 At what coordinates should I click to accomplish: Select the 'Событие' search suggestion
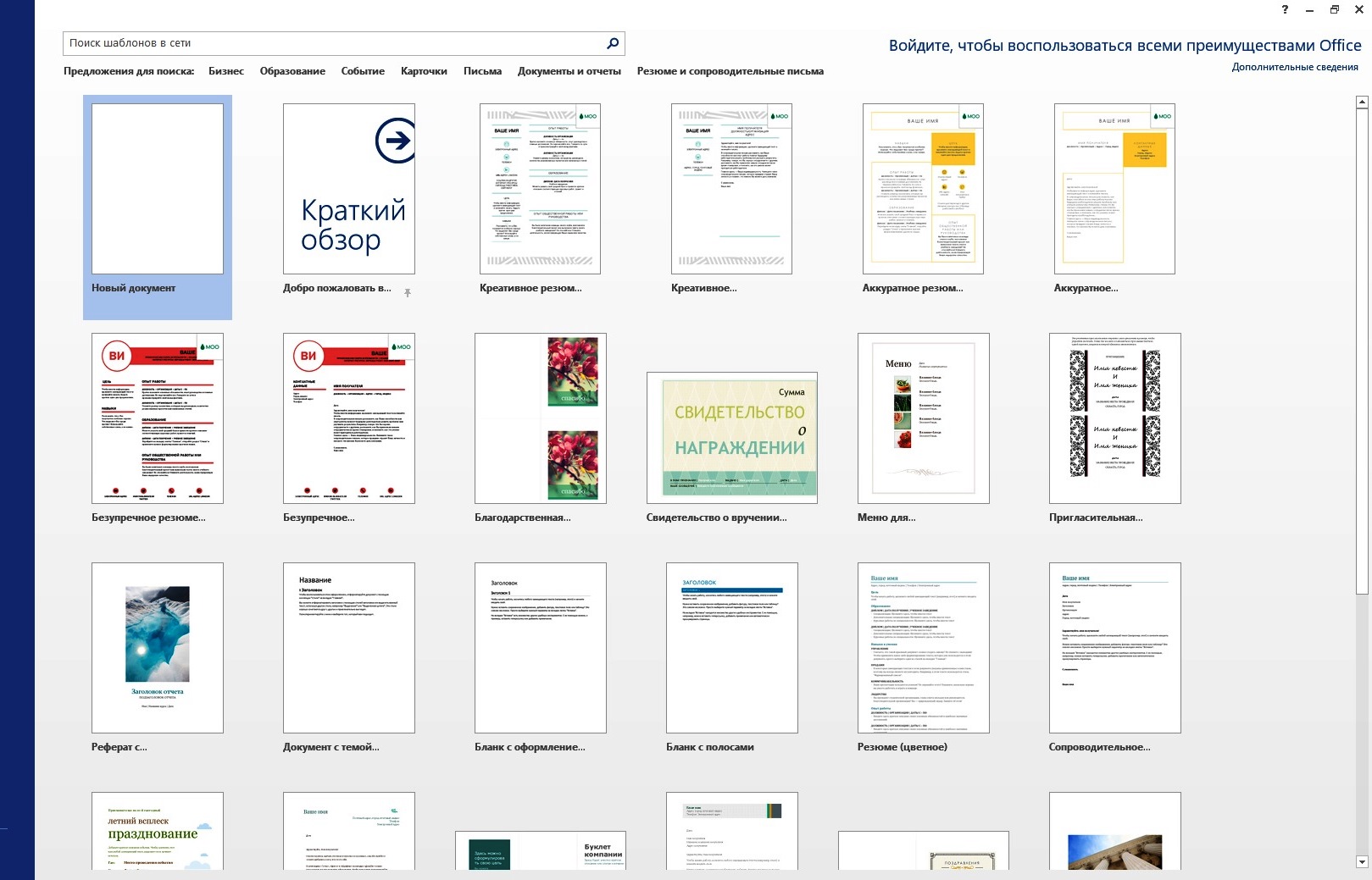[x=363, y=71]
